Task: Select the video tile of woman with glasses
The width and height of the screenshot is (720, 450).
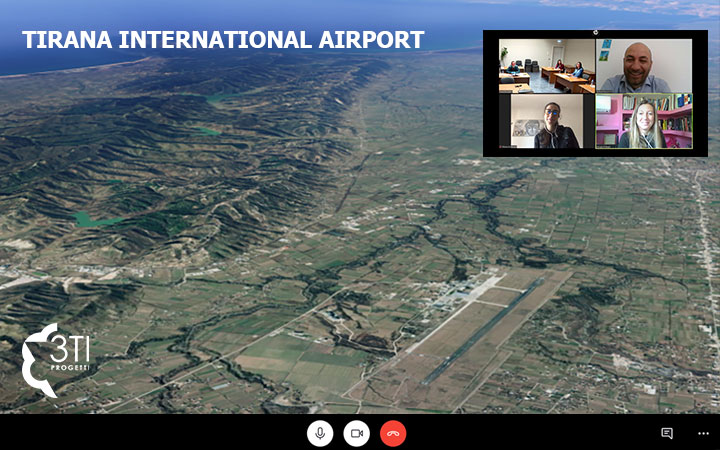Action: pos(547,121)
